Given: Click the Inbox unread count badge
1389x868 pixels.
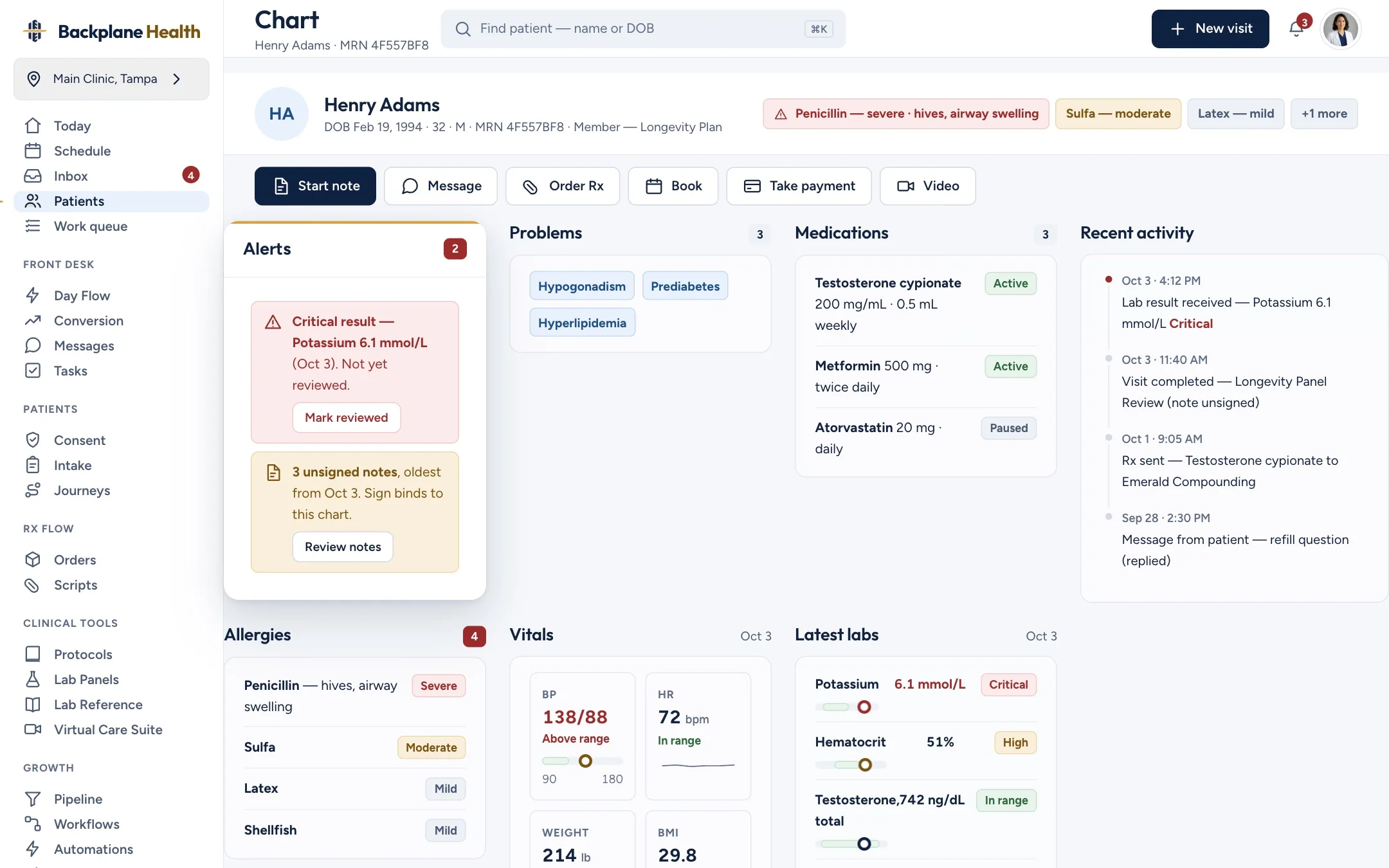Looking at the screenshot, I should pos(190,175).
